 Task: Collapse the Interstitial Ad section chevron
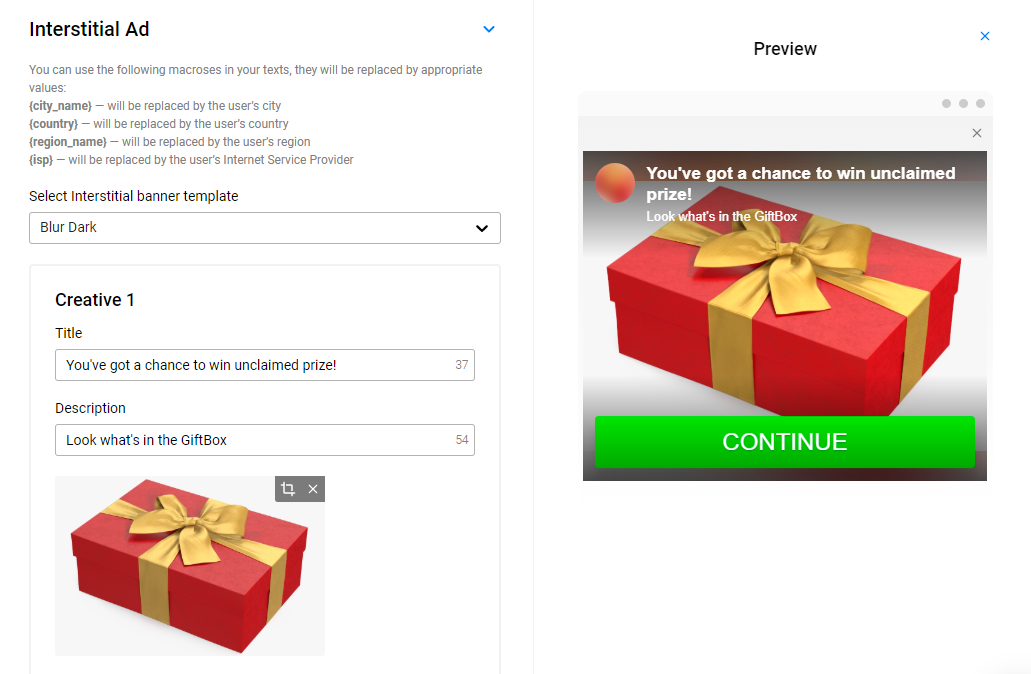[x=489, y=29]
